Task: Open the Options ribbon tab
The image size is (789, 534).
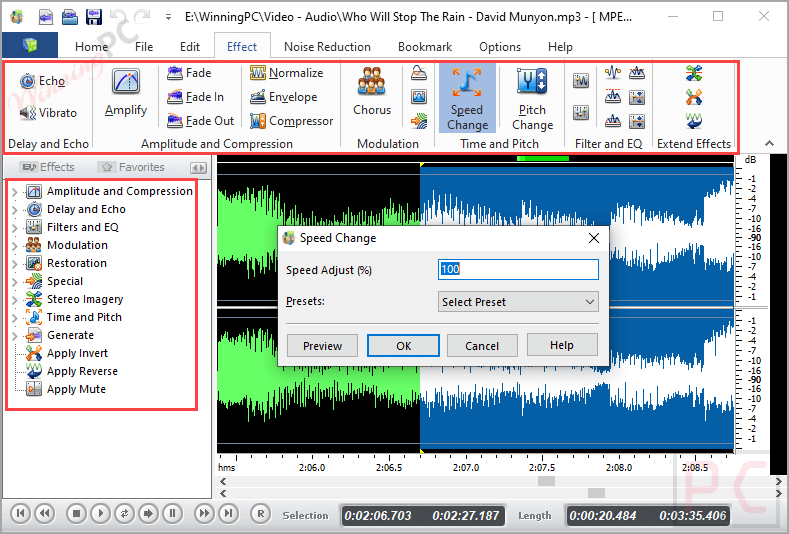Action: click(x=500, y=46)
